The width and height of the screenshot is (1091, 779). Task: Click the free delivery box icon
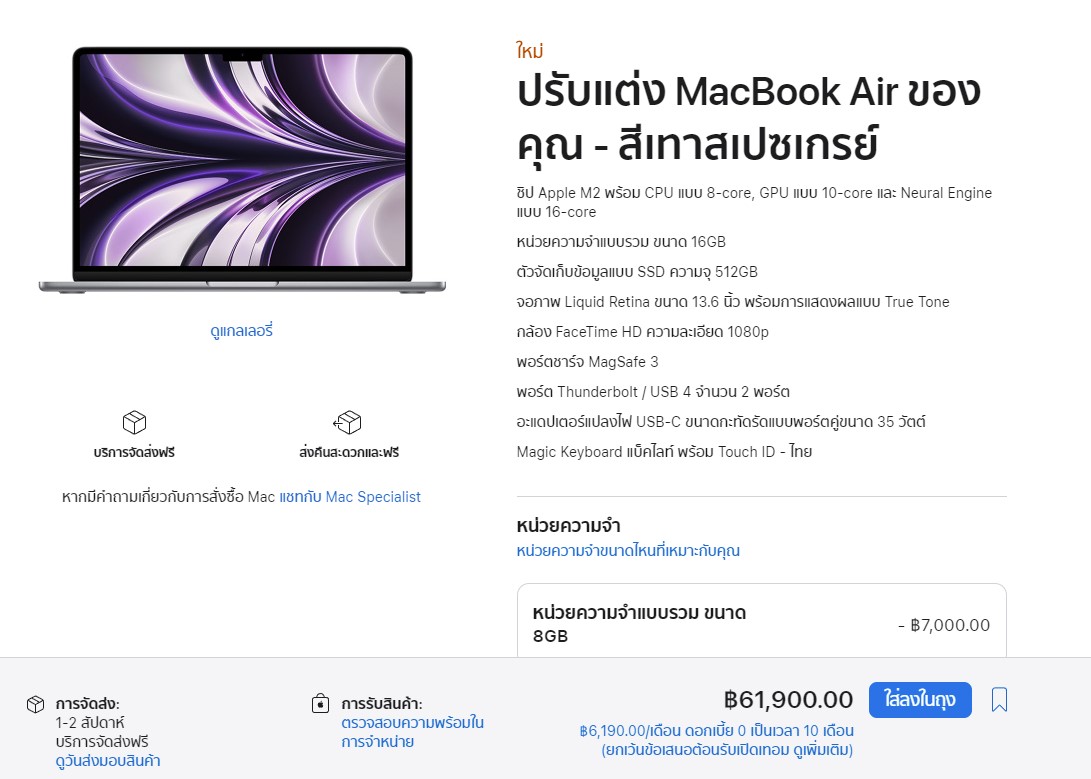coord(134,422)
